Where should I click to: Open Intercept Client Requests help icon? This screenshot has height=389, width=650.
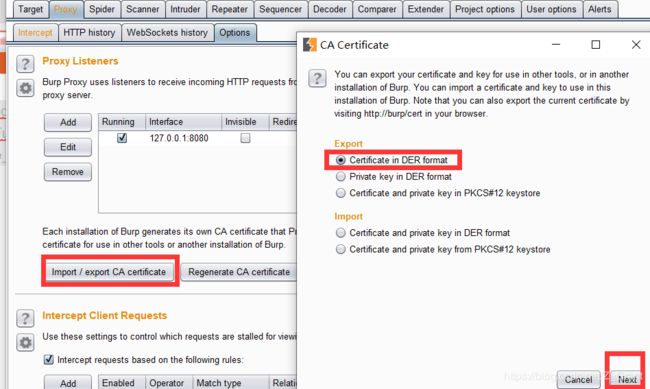click(25, 318)
